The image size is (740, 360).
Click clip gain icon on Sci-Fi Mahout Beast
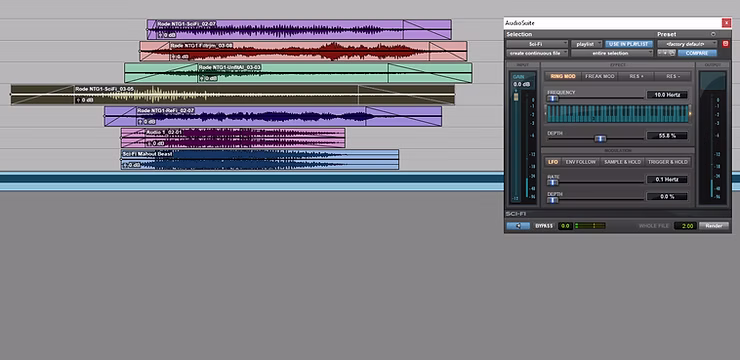[x=125, y=165]
